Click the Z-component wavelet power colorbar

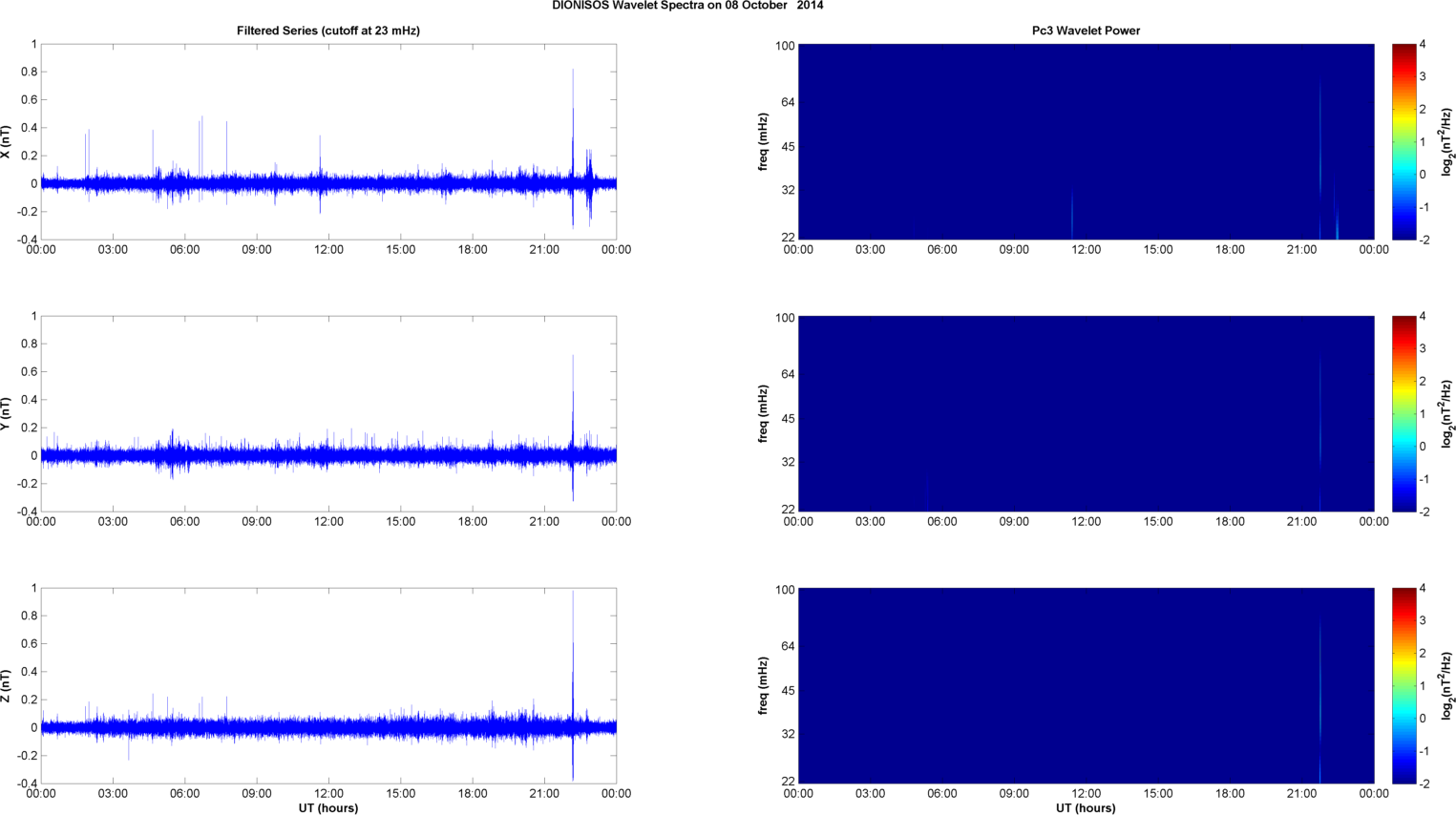pyautogui.click(x=1403, y=686)
